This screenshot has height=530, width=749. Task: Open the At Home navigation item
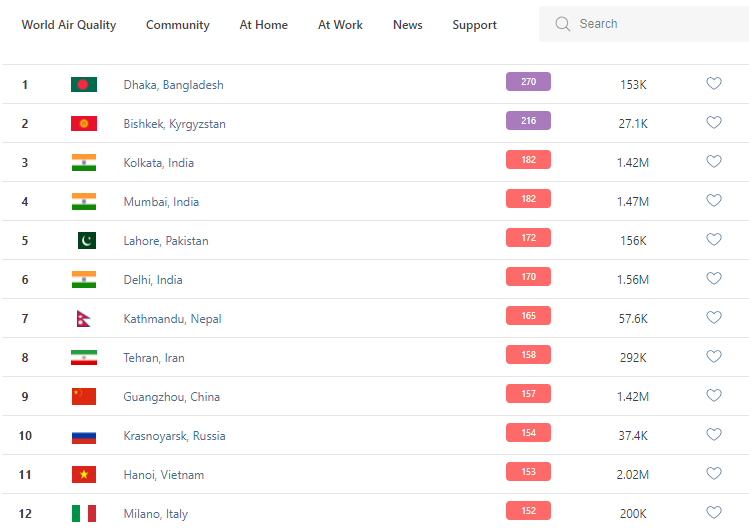coord(264,25)
